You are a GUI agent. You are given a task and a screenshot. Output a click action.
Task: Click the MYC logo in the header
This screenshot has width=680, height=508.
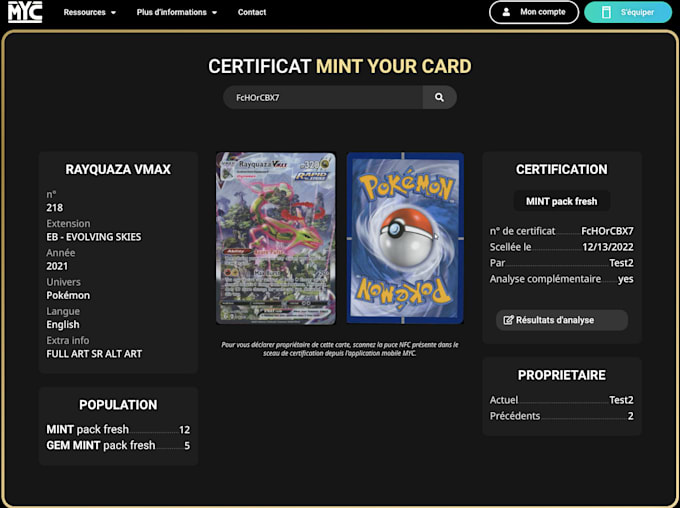(x=25, y=12)
